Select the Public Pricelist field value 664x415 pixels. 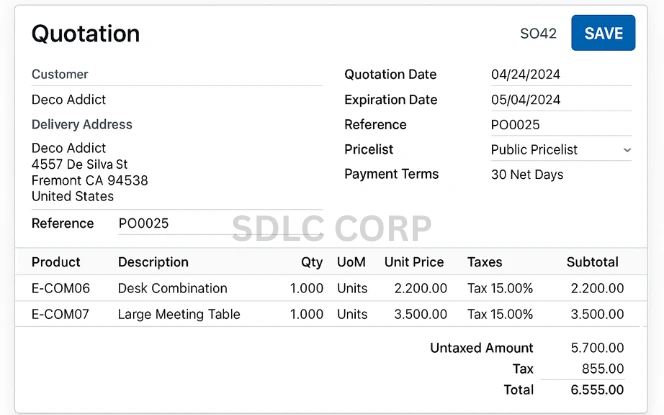[x=534, y=150]
